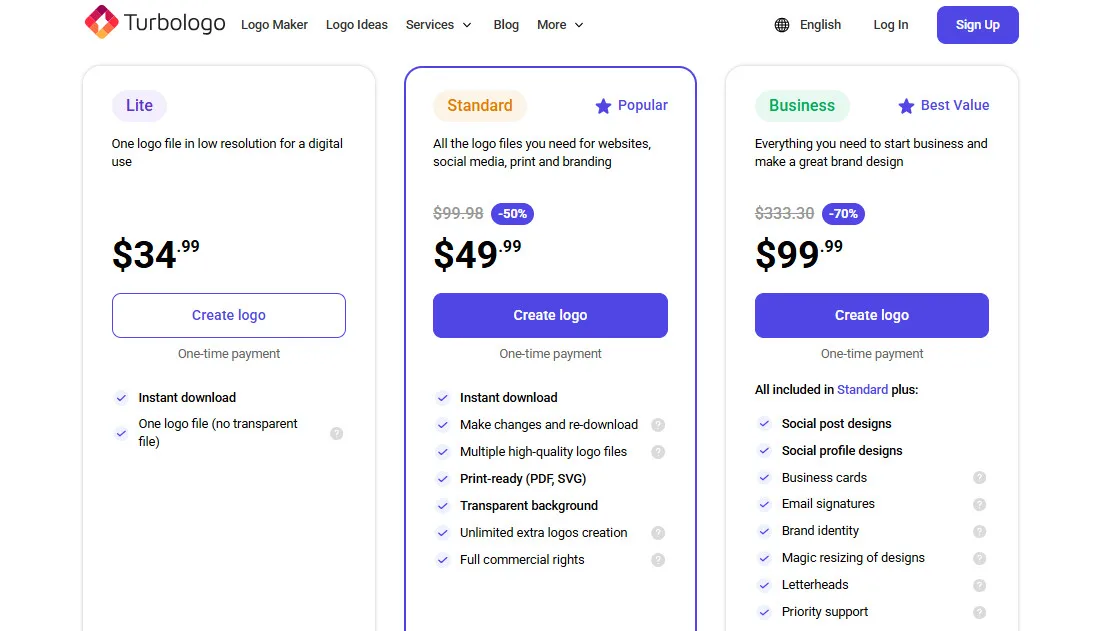Open help icon for Magic resizing of designs
Screen dimensions: 1103x631
(x=979, y=558)
